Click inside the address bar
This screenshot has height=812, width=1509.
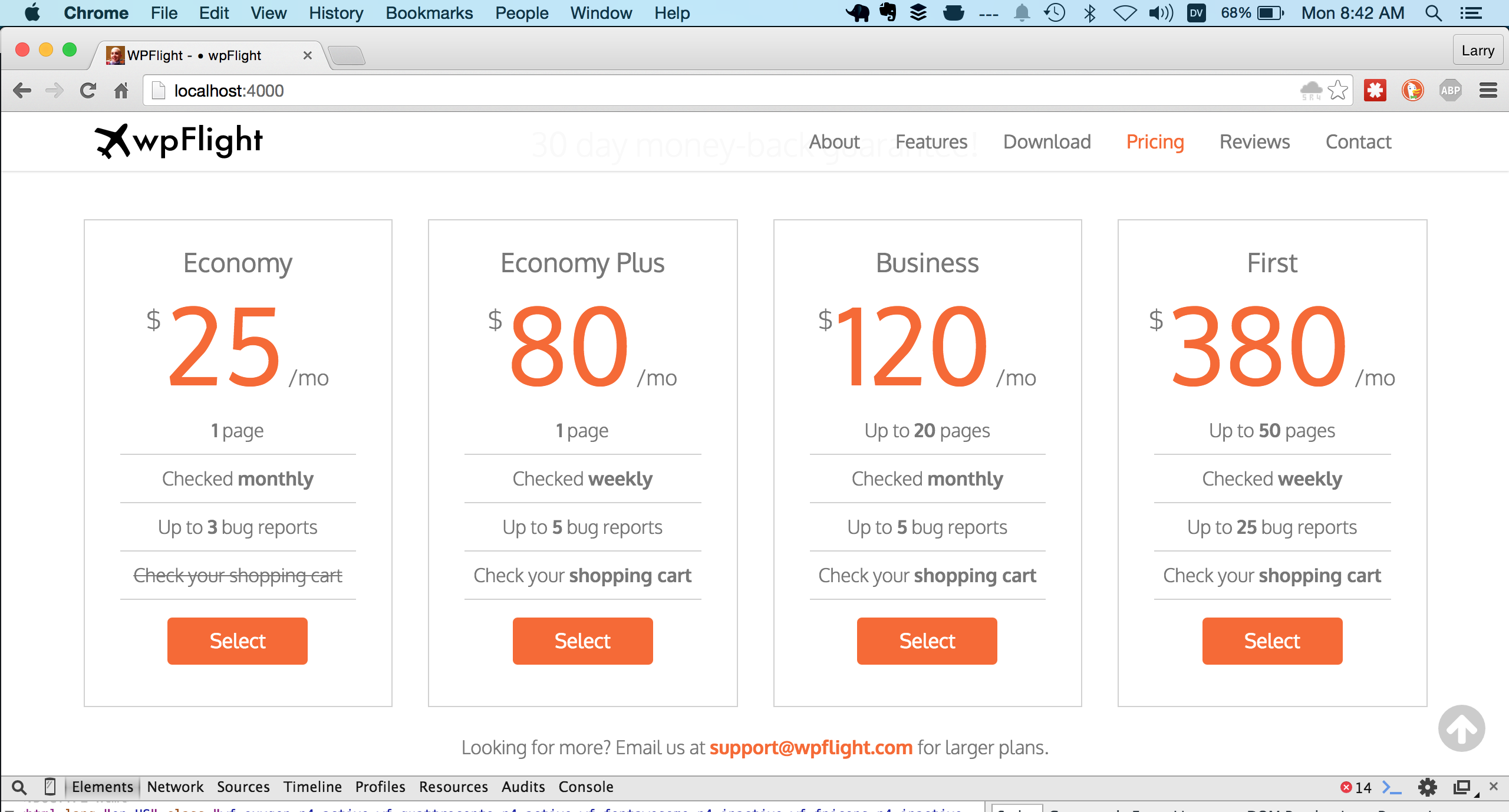(413, 90)
